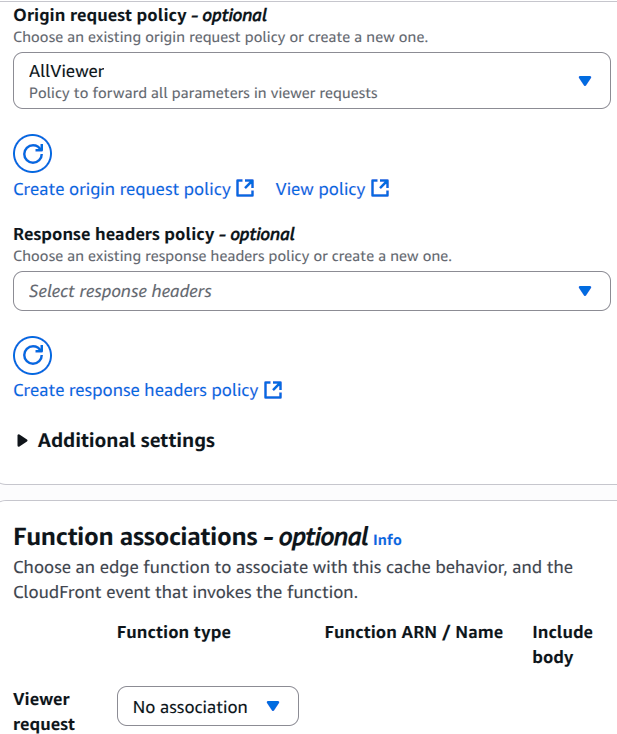Follow the View policy link

(320, 189)
